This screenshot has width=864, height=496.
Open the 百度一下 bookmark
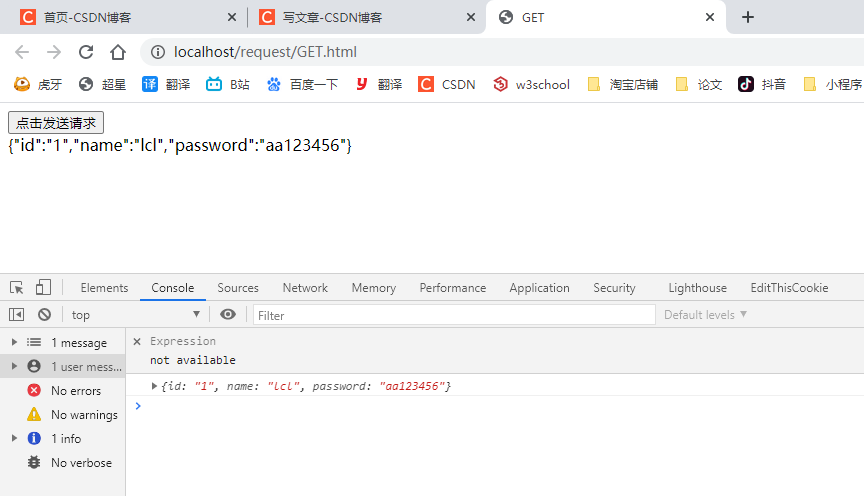[302, 84]
